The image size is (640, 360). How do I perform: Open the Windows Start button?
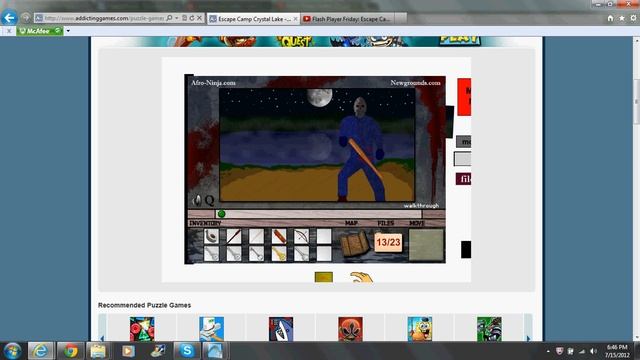(12, 351)
